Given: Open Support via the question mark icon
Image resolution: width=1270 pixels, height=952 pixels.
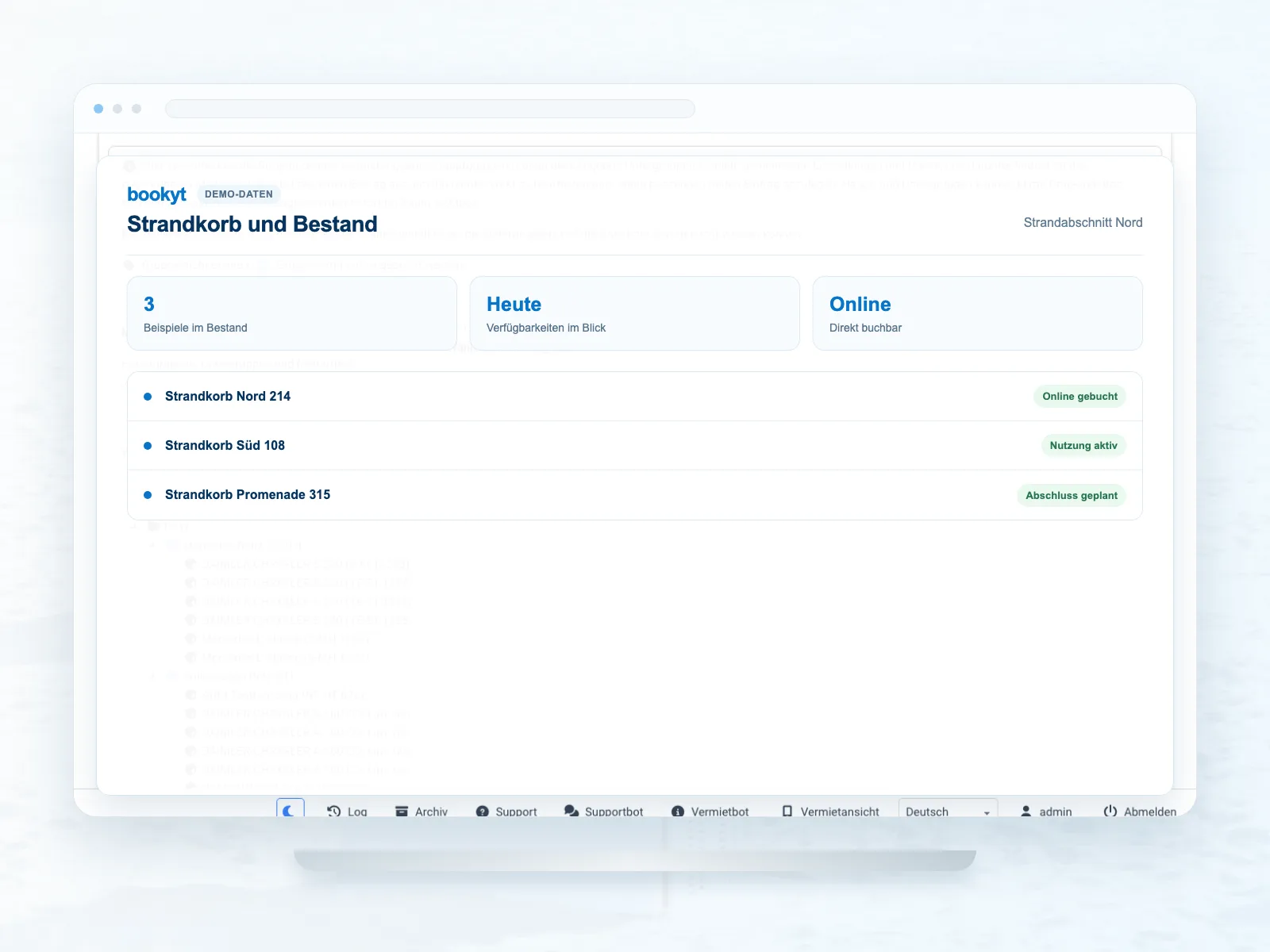Looking at the screenshot, I should click(x=482, y=812).
